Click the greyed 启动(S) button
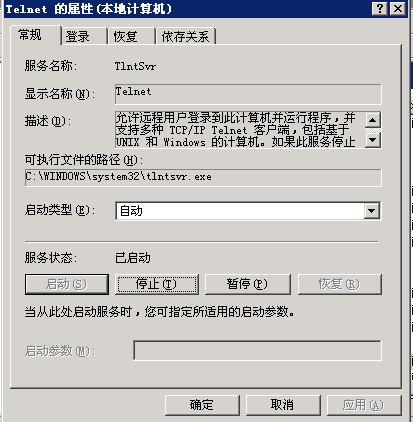The width and height of the screenshot is (413, 422). click(x=67, y=284)
